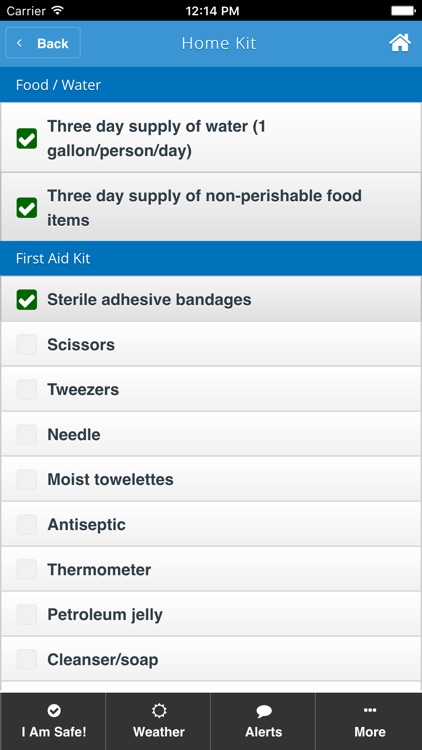Tick the Needle checkbox
422x750 pixels.
coord(27,434)
